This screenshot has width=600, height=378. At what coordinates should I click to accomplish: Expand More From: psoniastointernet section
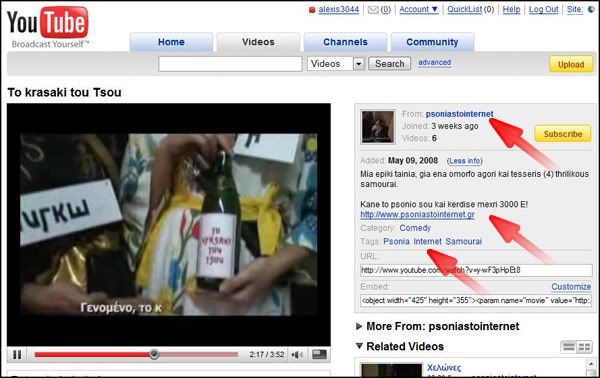pyautogui.click(x=438, y=326)
